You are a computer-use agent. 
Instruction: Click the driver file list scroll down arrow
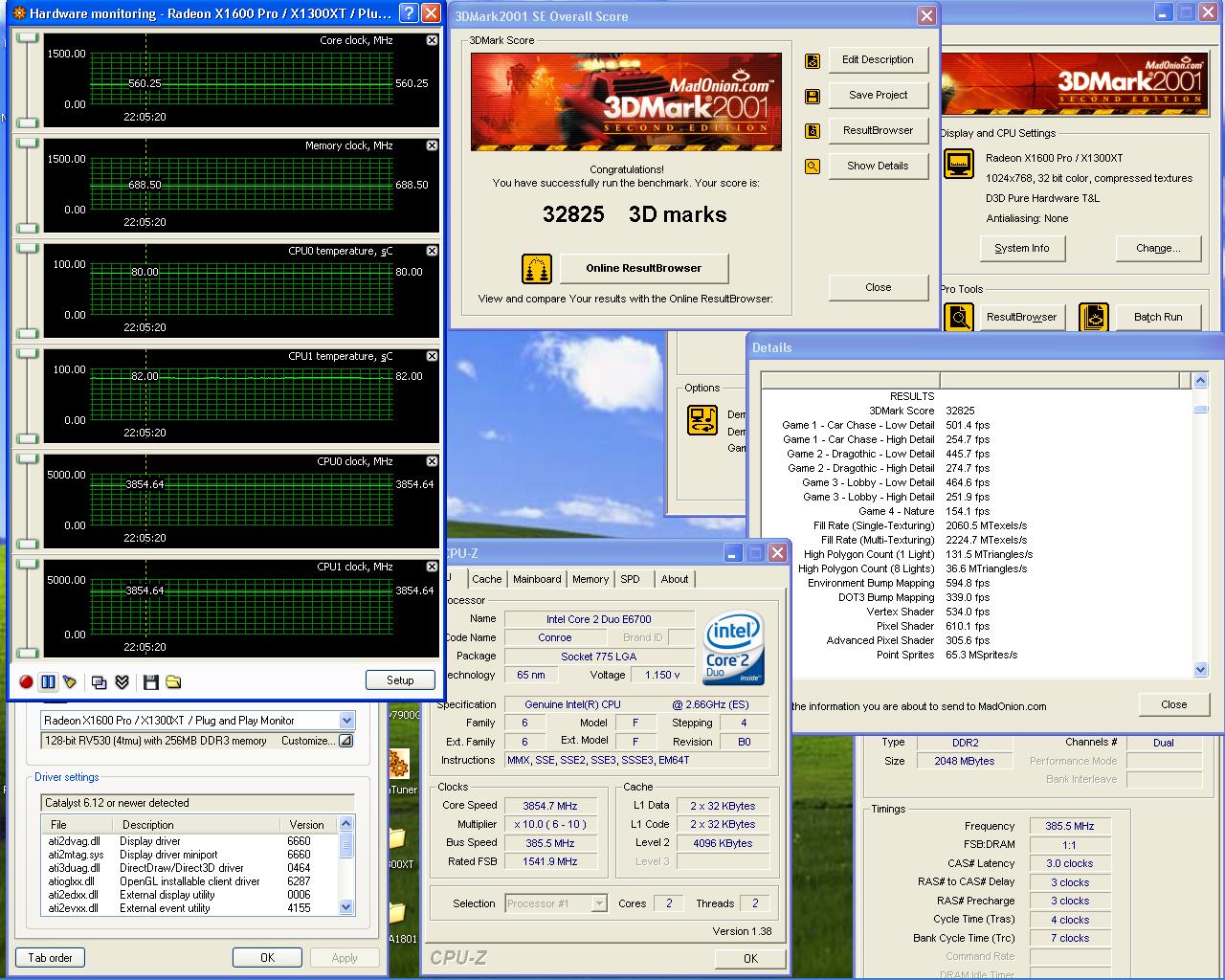tap(346, 907)
